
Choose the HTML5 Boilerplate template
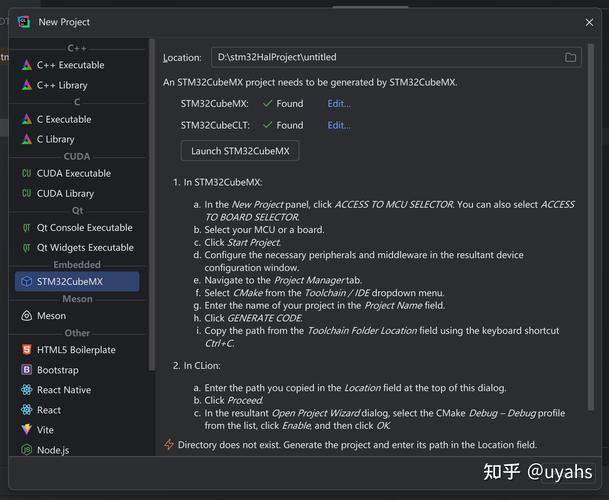(77, 350)
